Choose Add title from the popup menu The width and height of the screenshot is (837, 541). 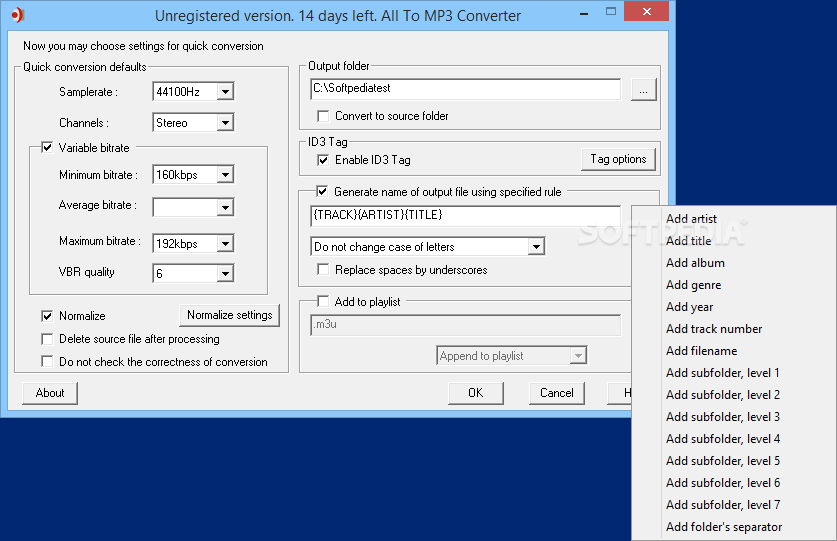click(733, 241)
